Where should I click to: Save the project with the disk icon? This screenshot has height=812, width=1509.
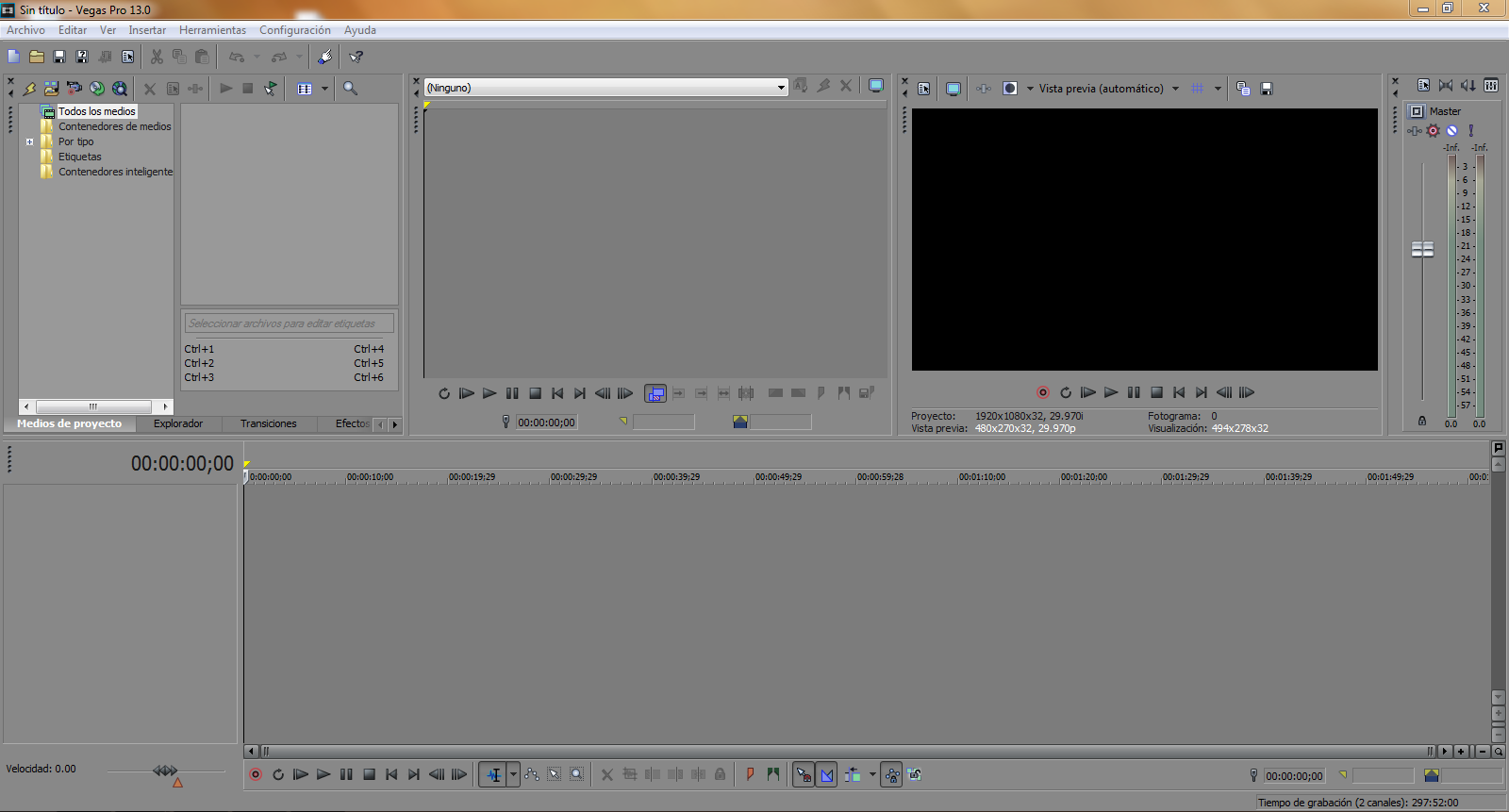point(59,57)
